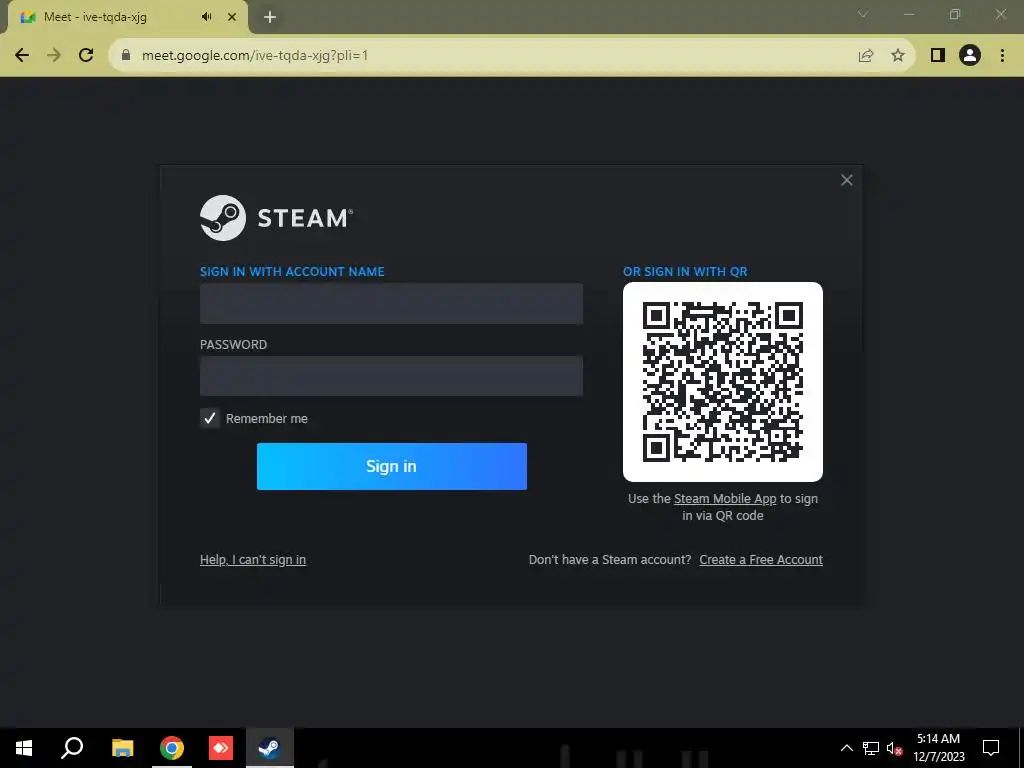Reload the Meet page
This screenshot has height=768, width=1024.
pyautogui.click(x=86, y=56)
